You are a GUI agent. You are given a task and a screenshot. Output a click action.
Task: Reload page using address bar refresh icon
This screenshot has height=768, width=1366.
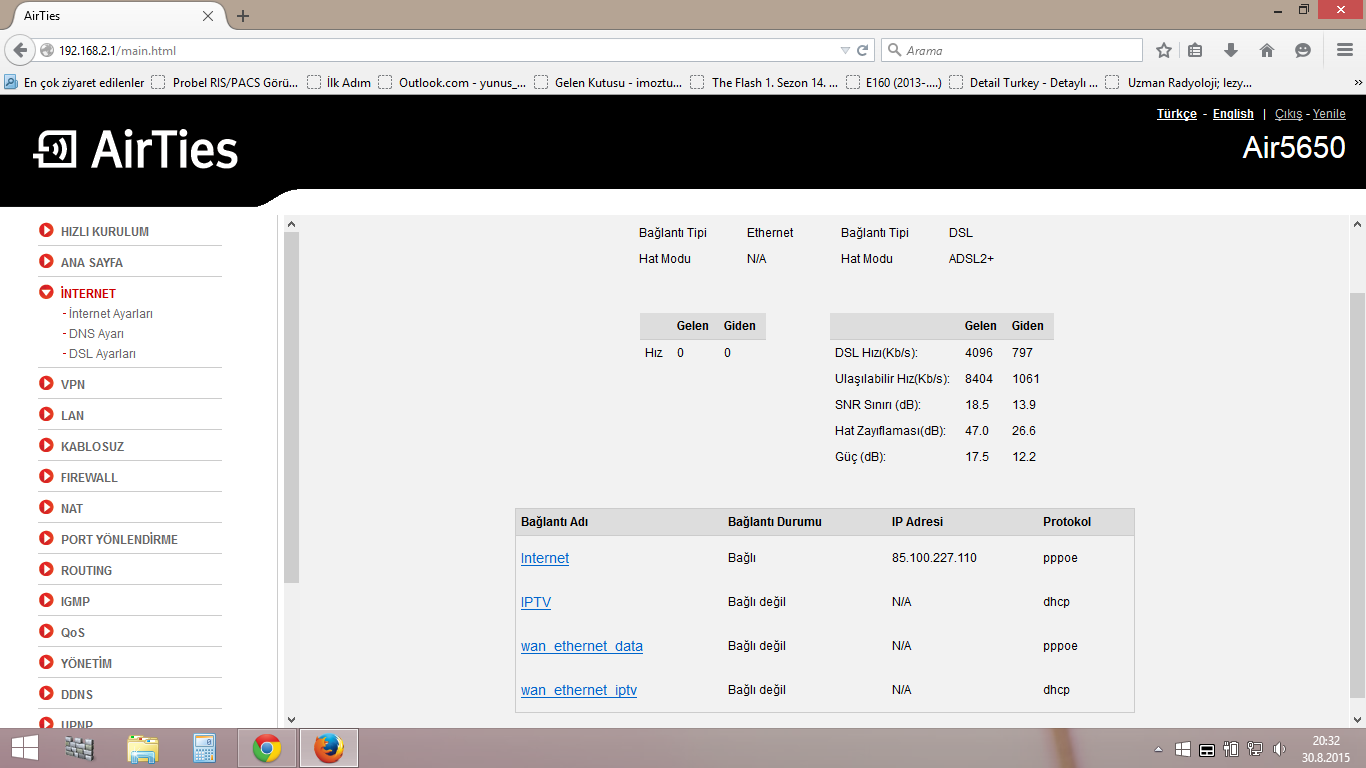863,50
